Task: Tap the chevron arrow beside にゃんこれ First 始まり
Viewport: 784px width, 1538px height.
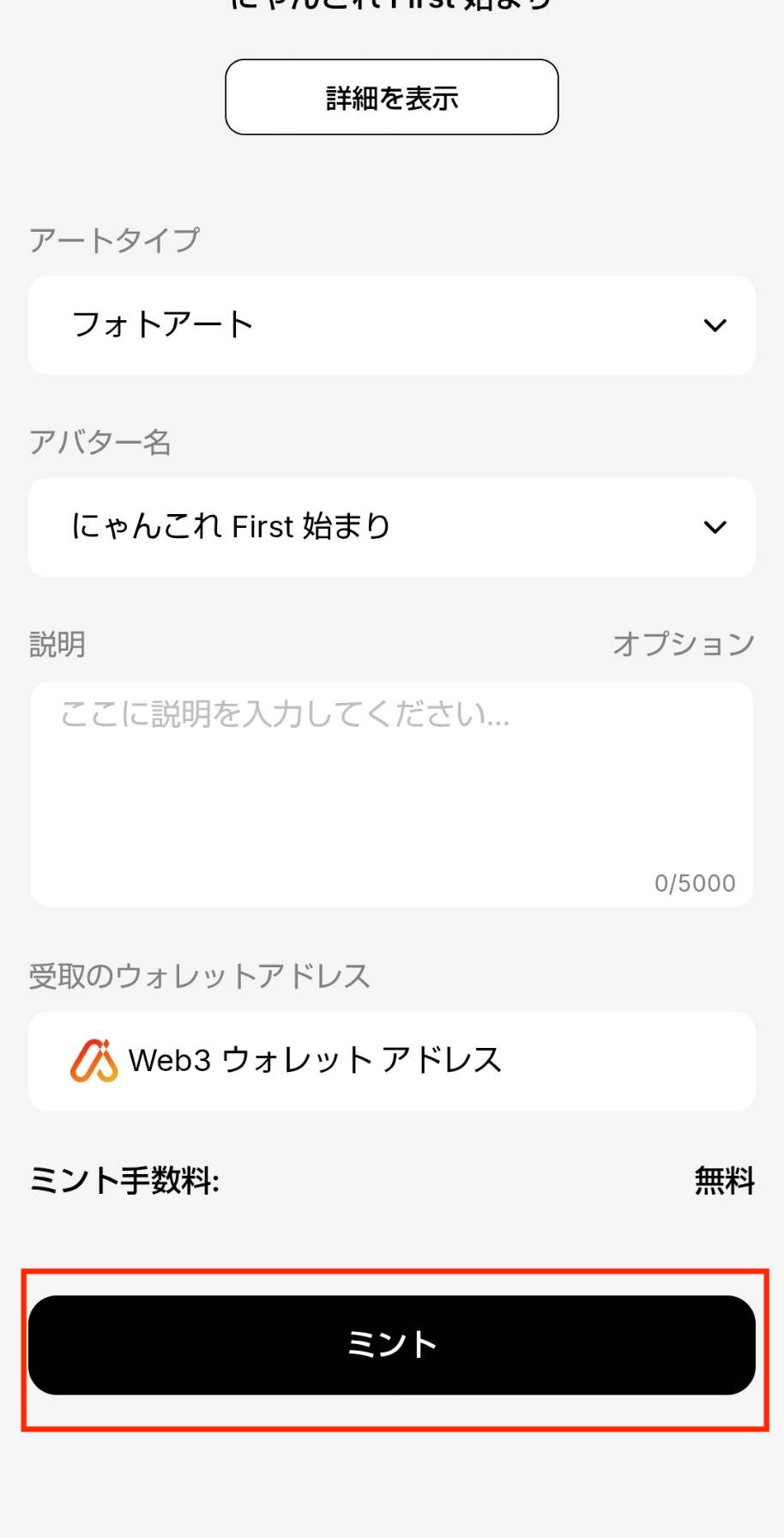Action: [715, 527]
